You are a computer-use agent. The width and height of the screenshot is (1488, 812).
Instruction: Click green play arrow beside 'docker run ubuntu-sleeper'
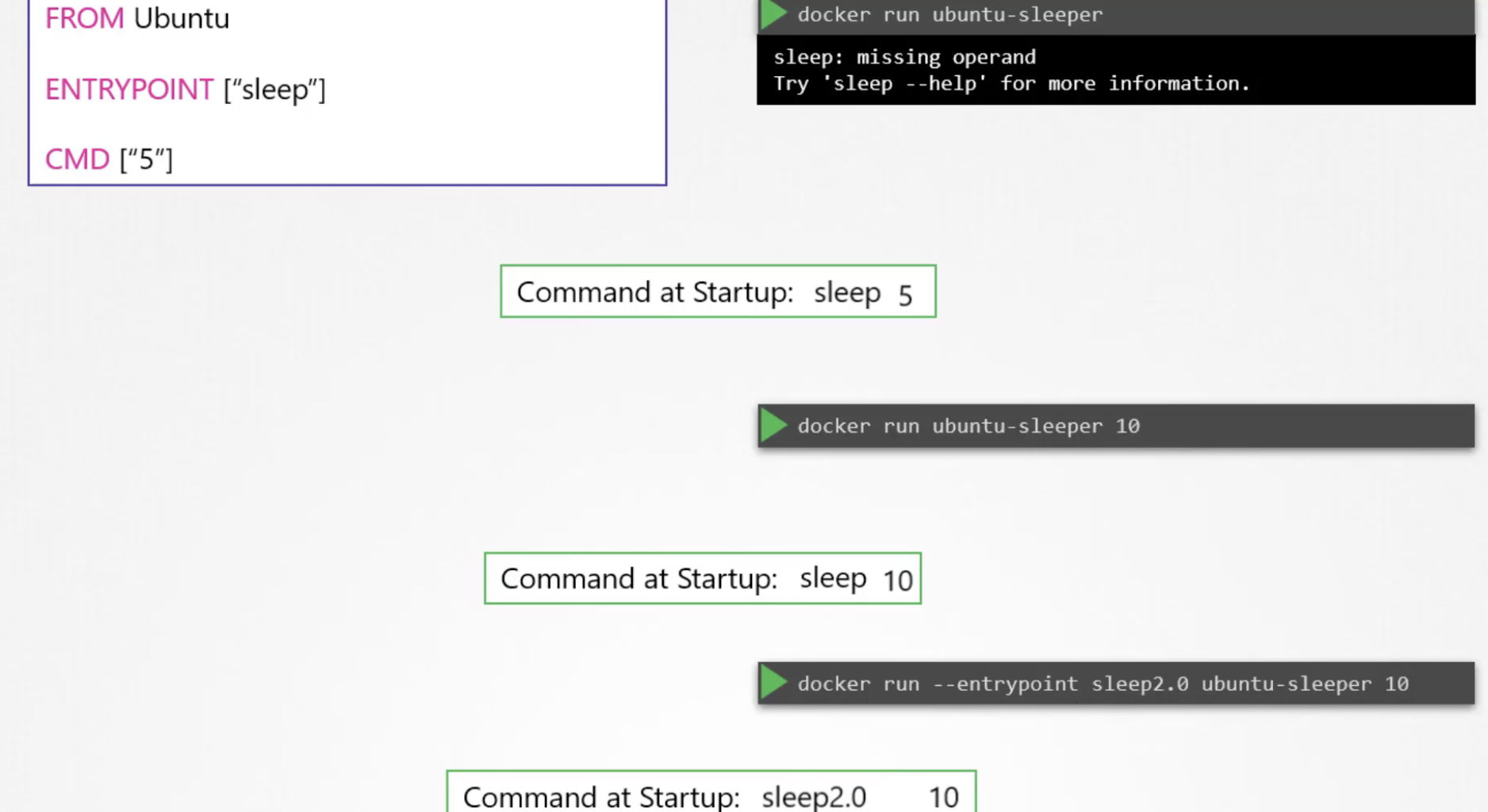point(773,15)
